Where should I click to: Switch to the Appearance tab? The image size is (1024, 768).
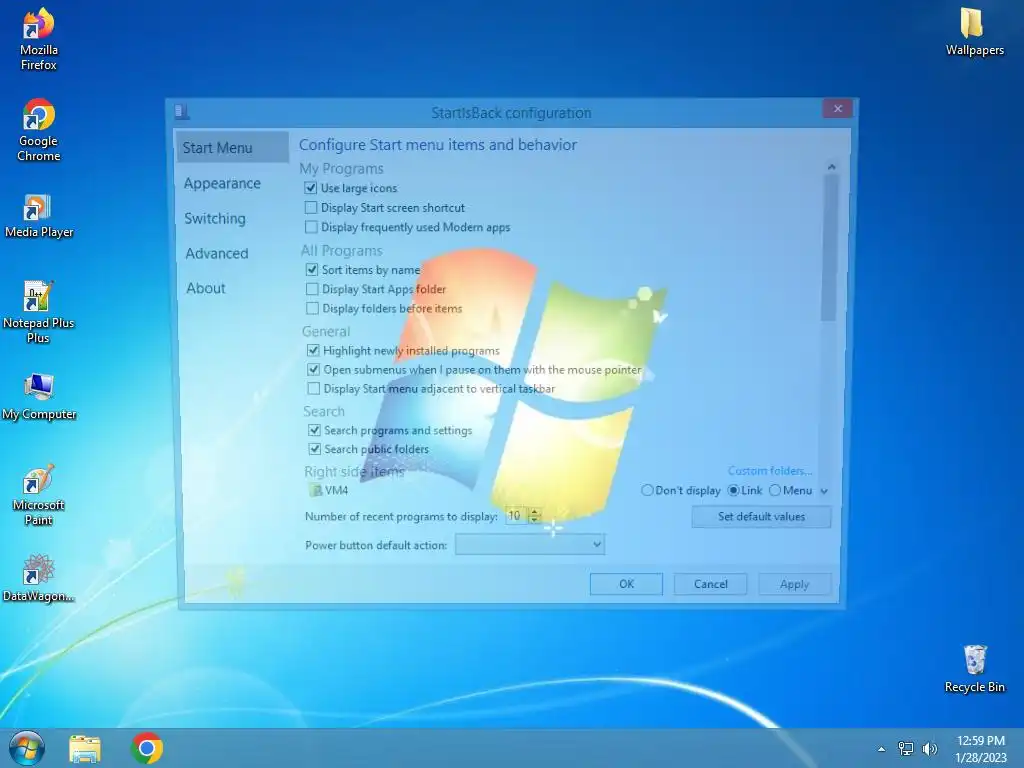[222, 184]
